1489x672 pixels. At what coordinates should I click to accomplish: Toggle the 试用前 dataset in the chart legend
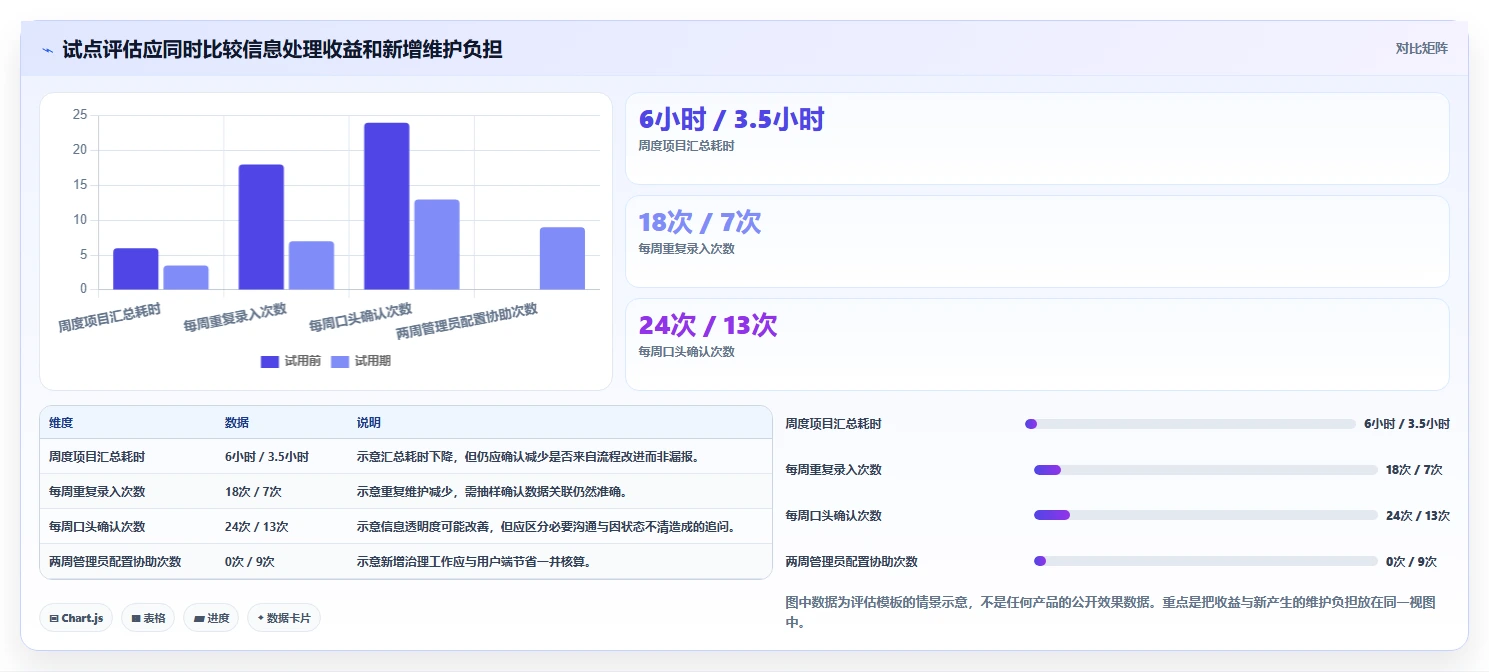click(x=291, y=361)
